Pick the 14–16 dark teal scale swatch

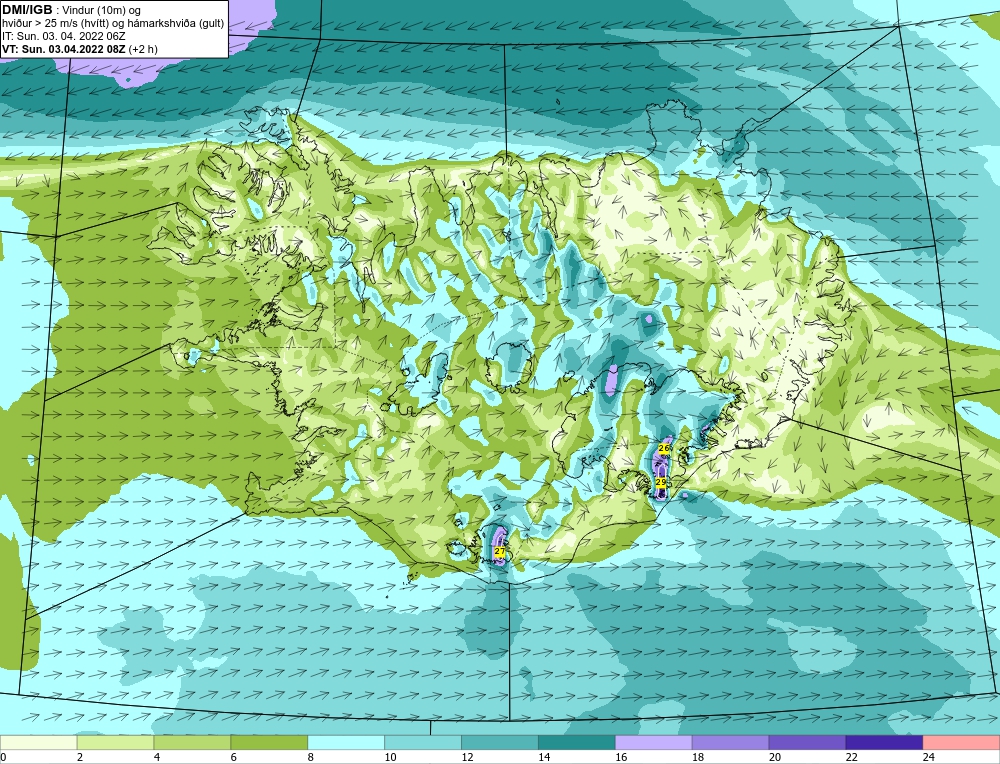point(577,743)
